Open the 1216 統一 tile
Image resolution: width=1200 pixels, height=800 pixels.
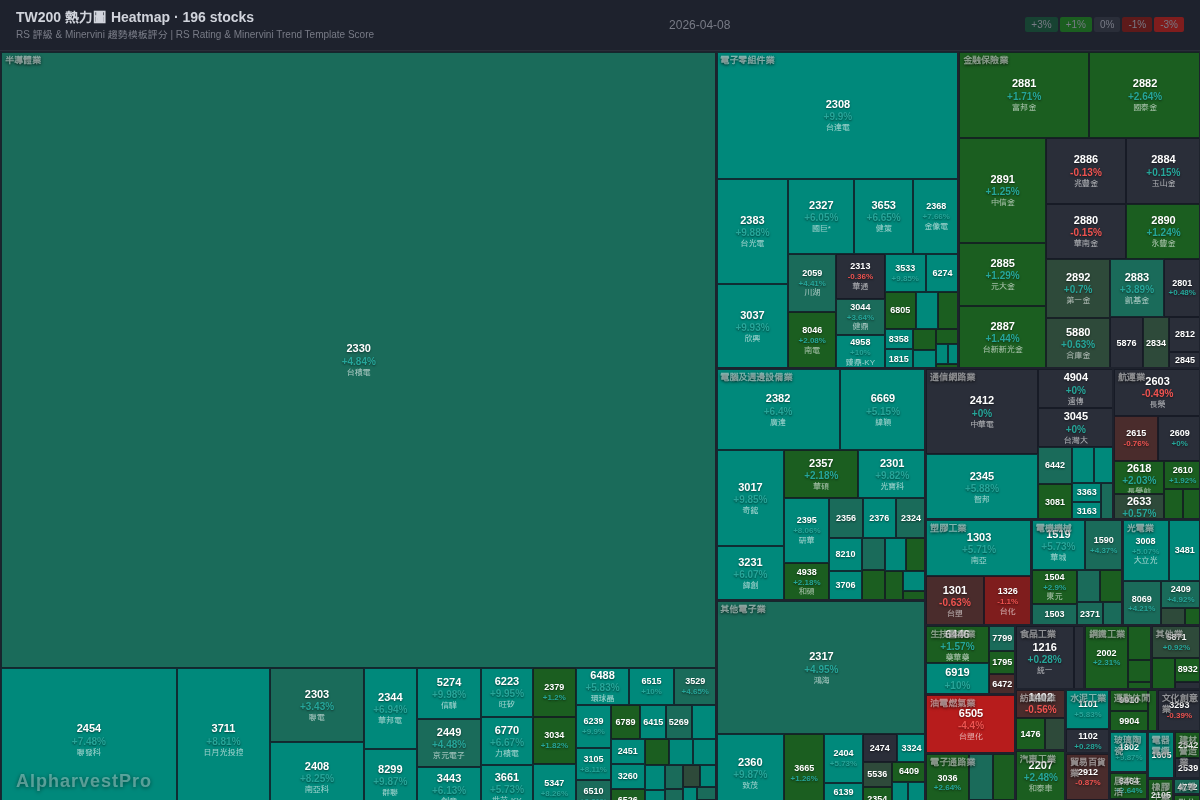1045,658
